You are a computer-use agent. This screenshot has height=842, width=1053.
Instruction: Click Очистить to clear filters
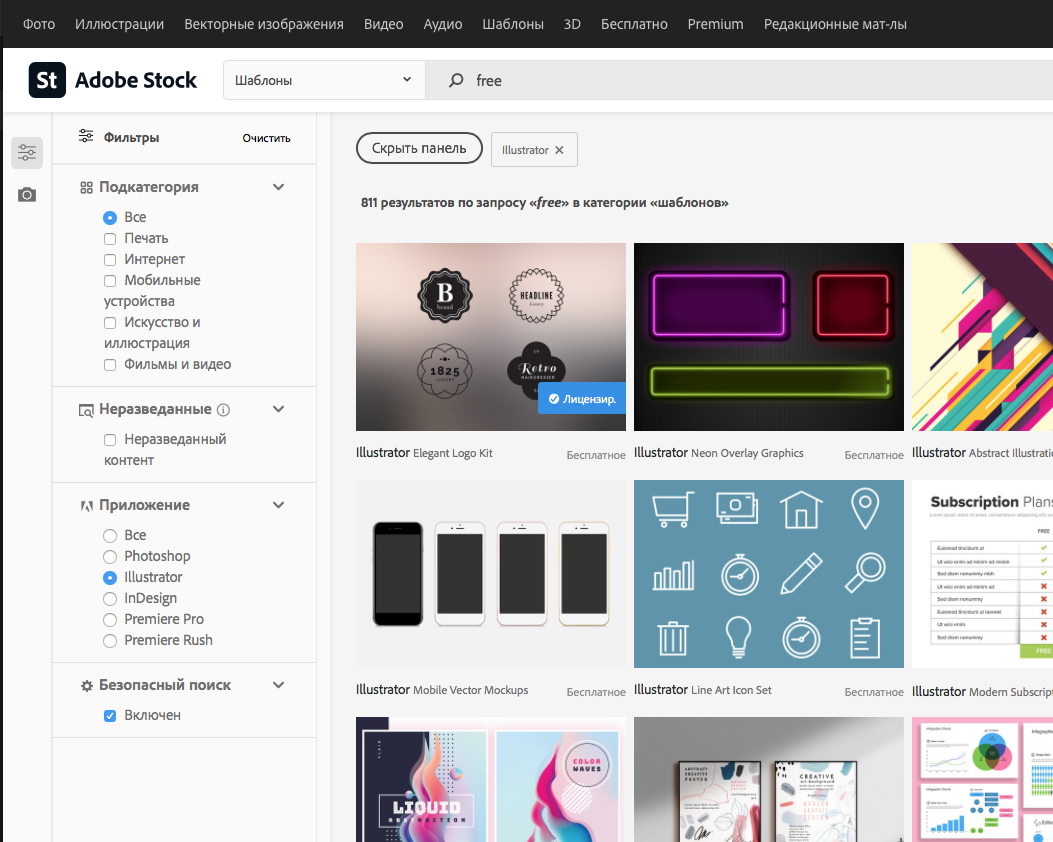(x=267, y=138)
